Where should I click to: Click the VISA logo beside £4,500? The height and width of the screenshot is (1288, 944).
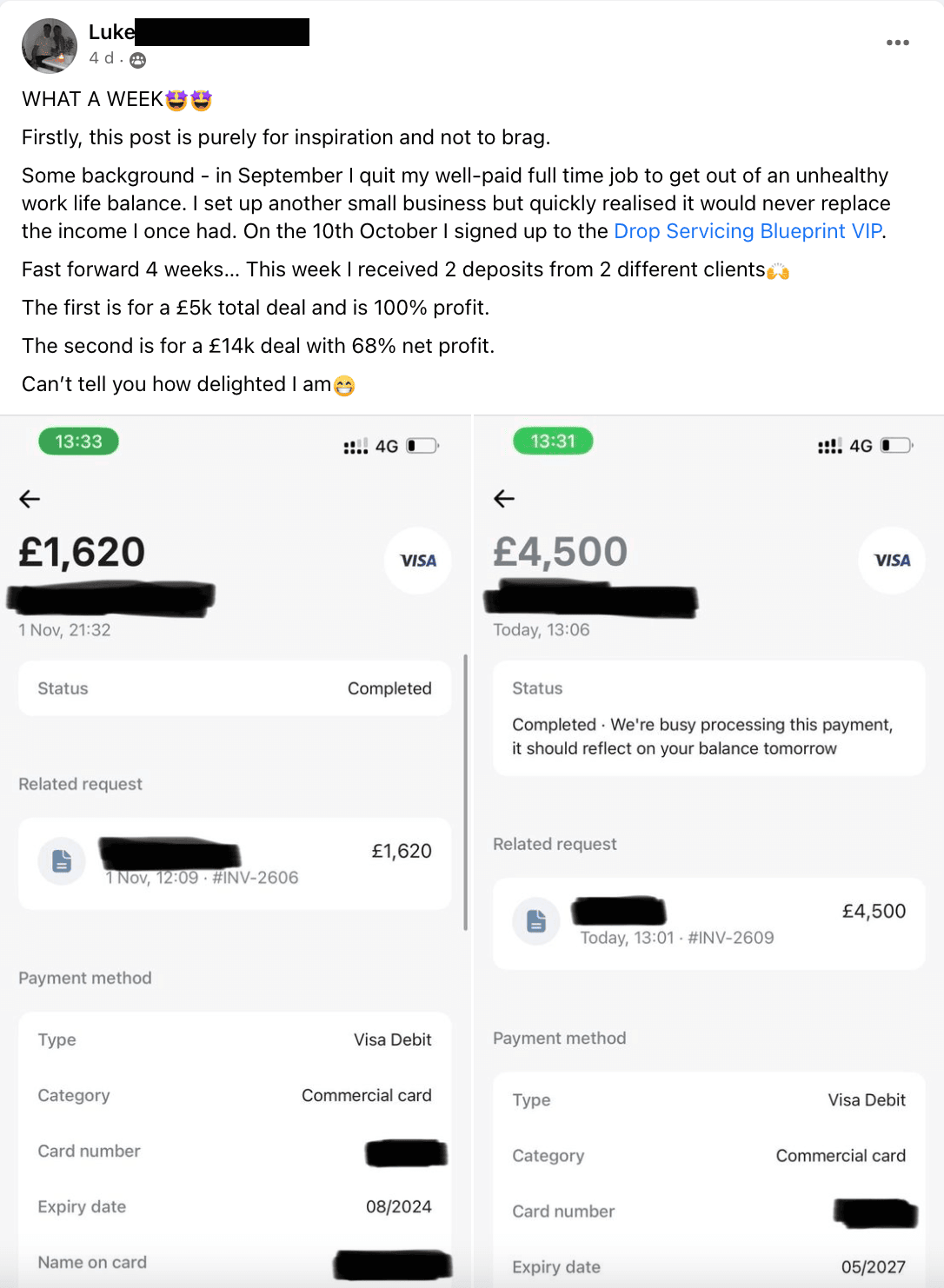coord(892,561)
